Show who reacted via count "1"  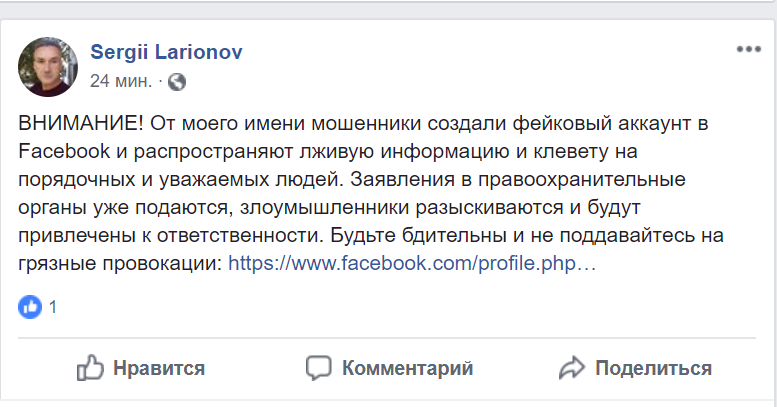(x=53, y=308)
